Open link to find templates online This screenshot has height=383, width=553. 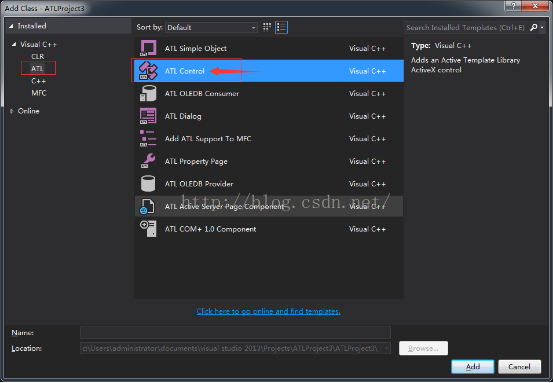click(x=268, y=311)
